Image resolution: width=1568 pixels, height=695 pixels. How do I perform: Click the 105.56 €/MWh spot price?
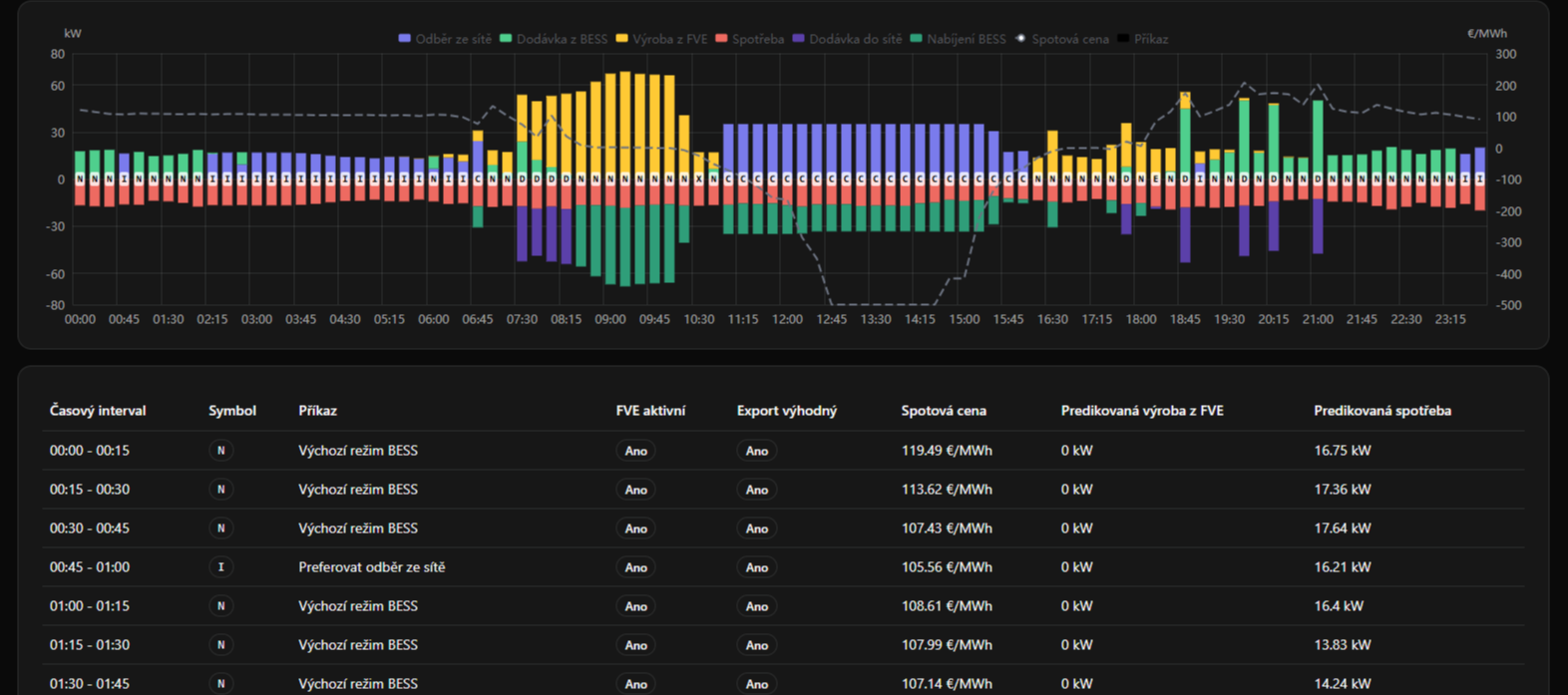point(947,567)
